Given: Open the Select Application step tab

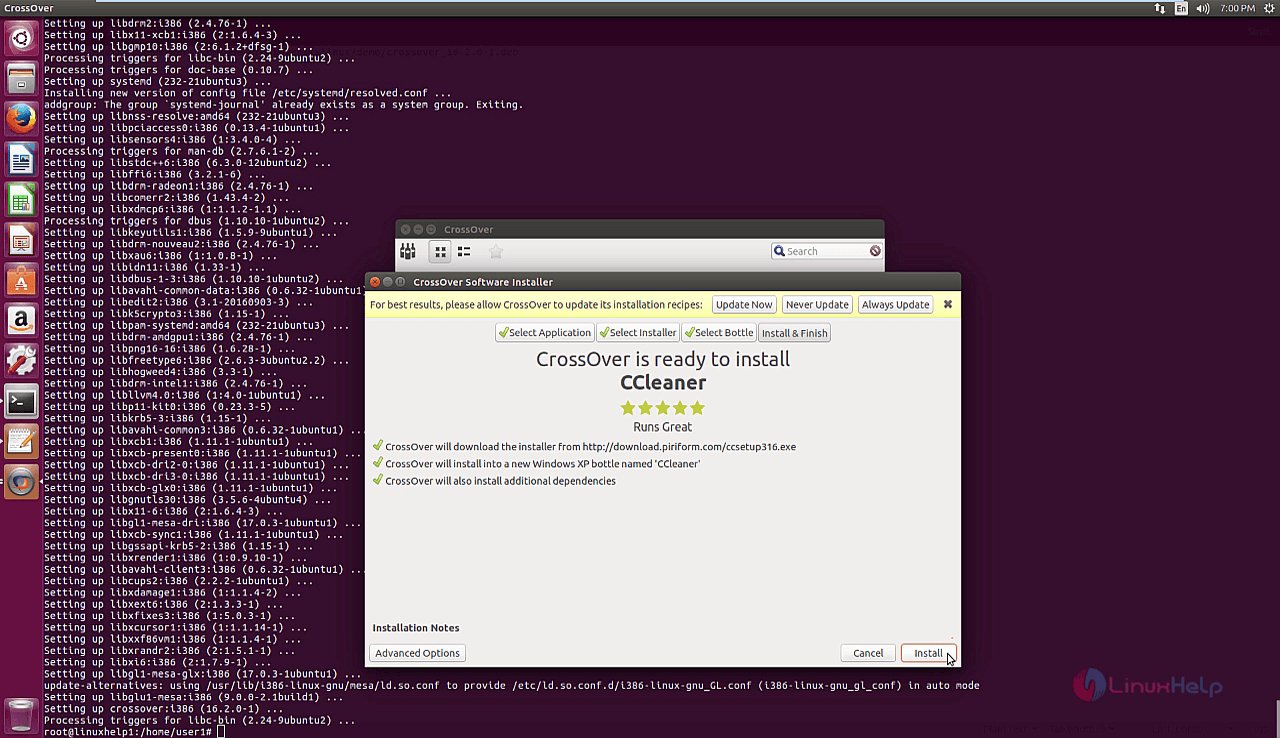Looking at the screenshot, I should click(545, 333).
